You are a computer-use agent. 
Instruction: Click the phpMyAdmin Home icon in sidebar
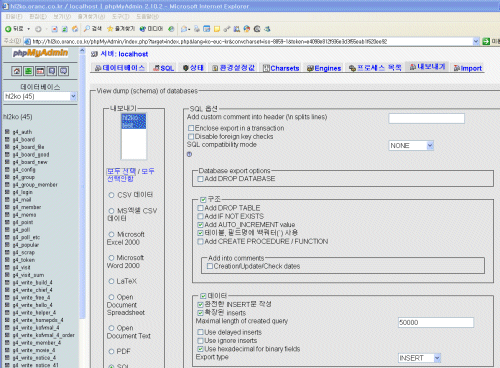click(x=17, y=71)
